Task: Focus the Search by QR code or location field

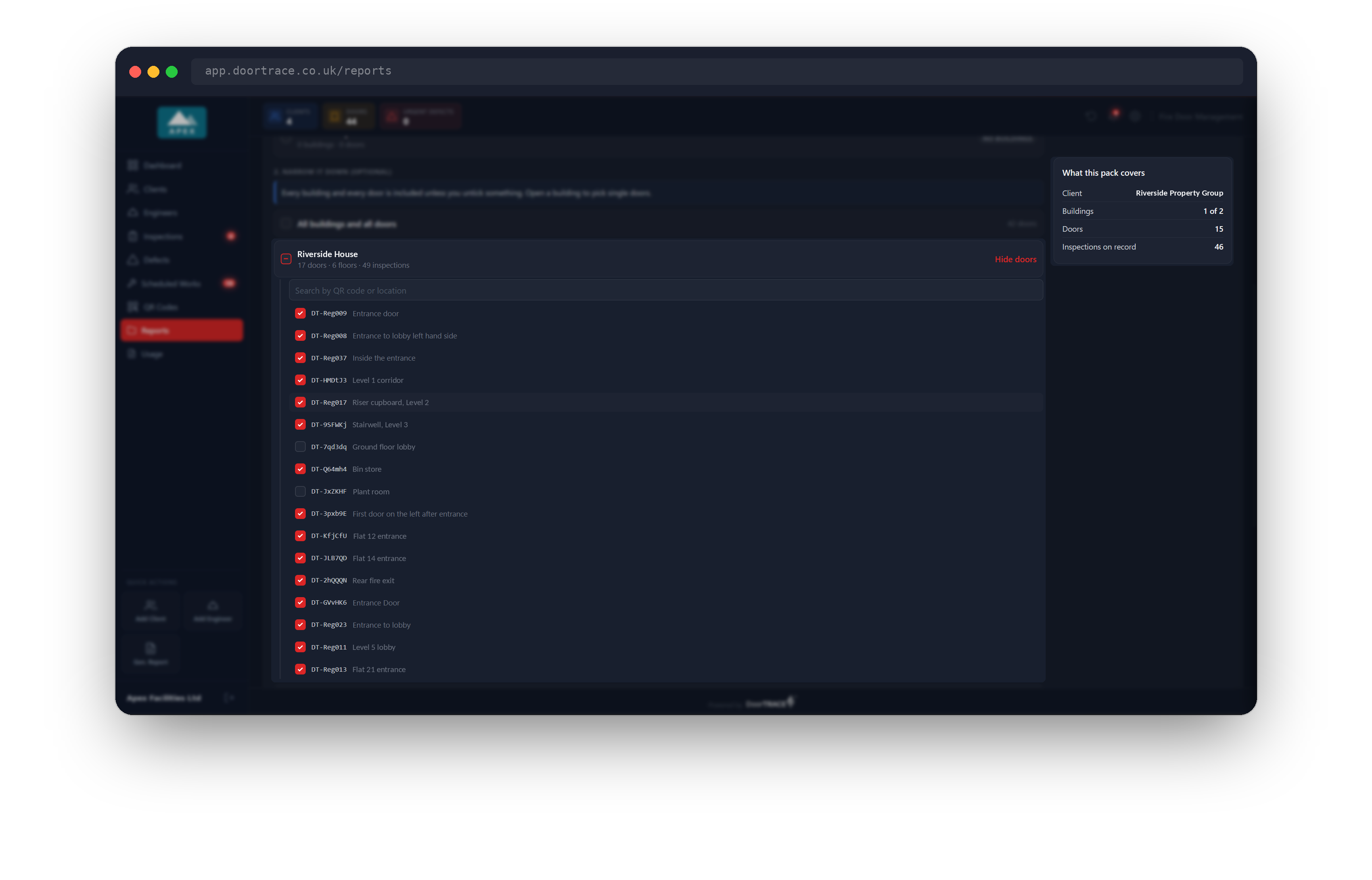Action: coord(666,291)
